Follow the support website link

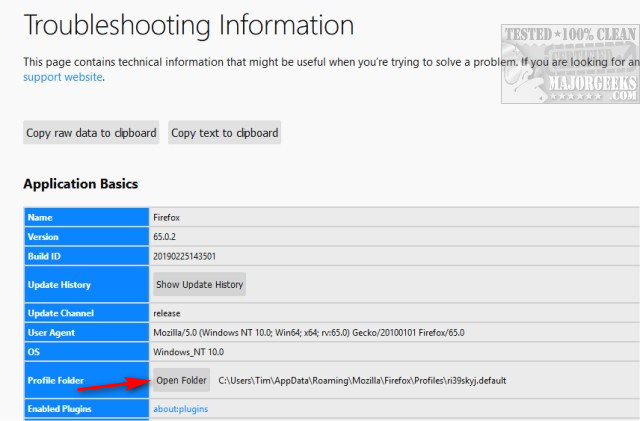coord(63,77)
